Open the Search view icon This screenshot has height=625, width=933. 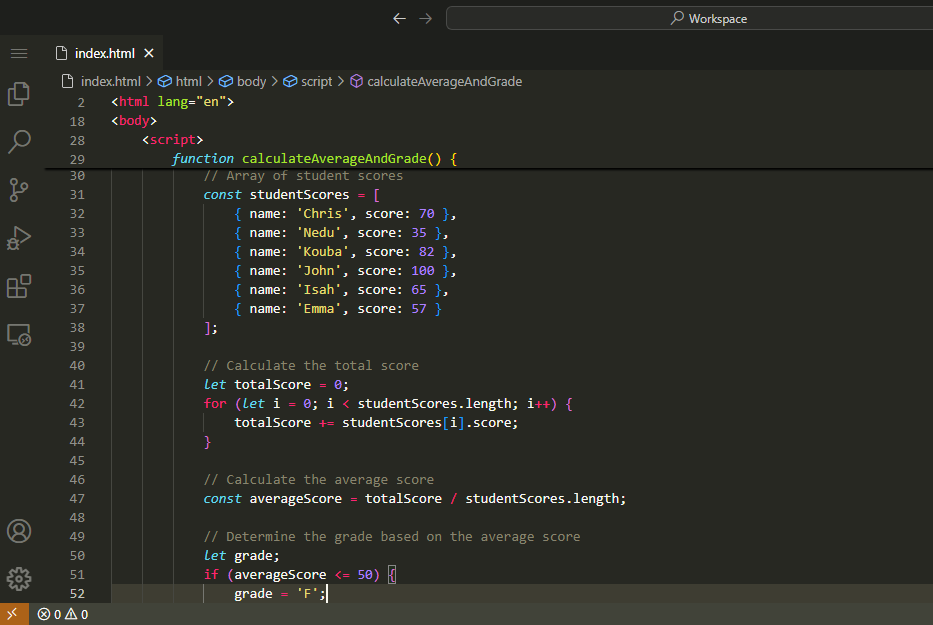click(x=19, y=141)
